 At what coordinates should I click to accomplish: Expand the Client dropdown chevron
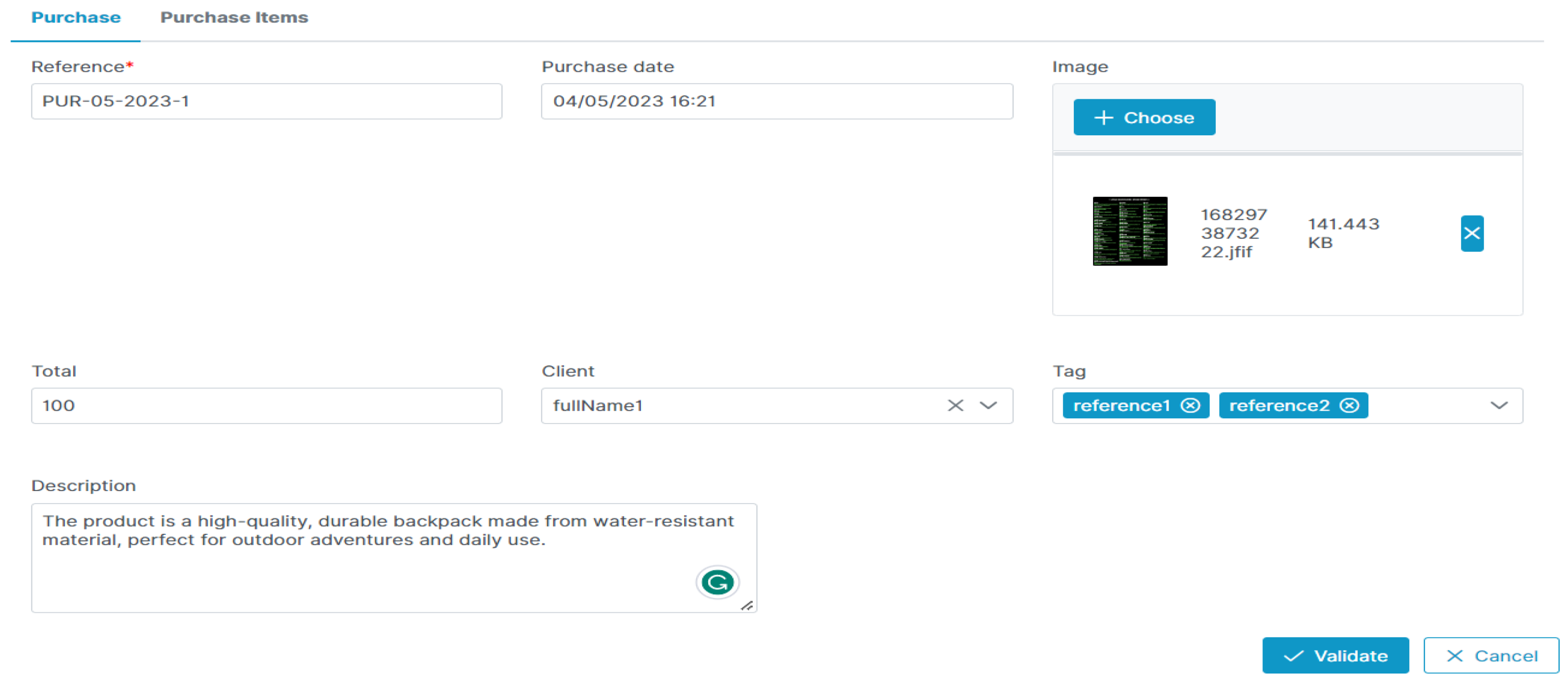(x=988, y=405)
